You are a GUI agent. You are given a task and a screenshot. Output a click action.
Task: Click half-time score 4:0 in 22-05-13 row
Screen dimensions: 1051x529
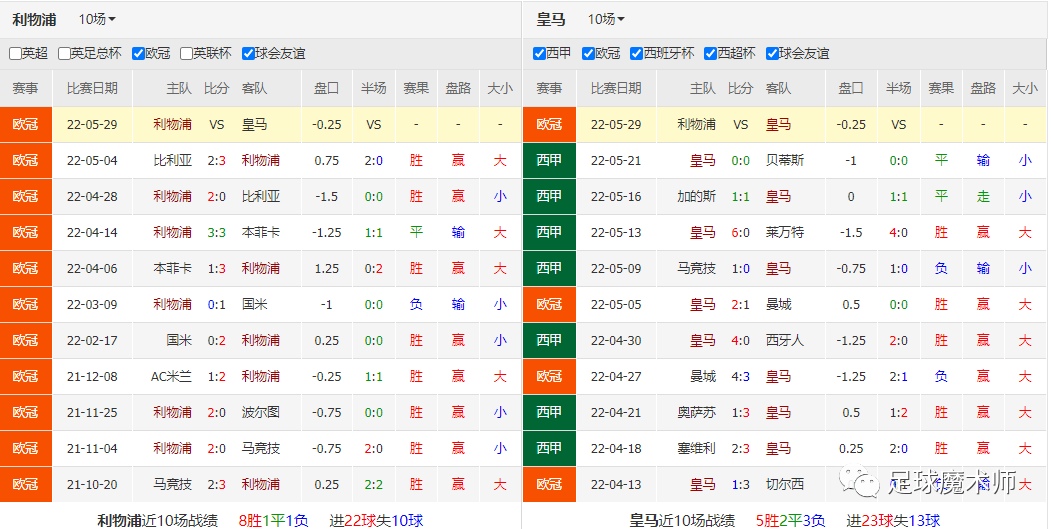pyautogui.click(x=898, y=233)
